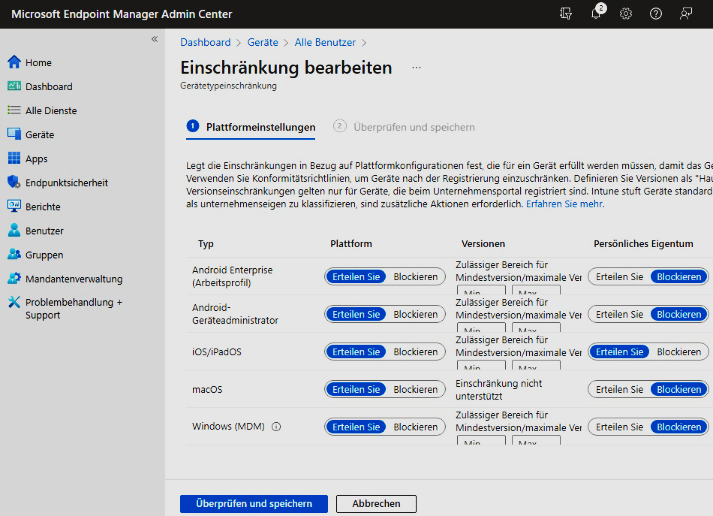Switch to Überprüfen und speichern step
Image resolution: width=713 pixels, height=516 pixels.
point(413,127)
